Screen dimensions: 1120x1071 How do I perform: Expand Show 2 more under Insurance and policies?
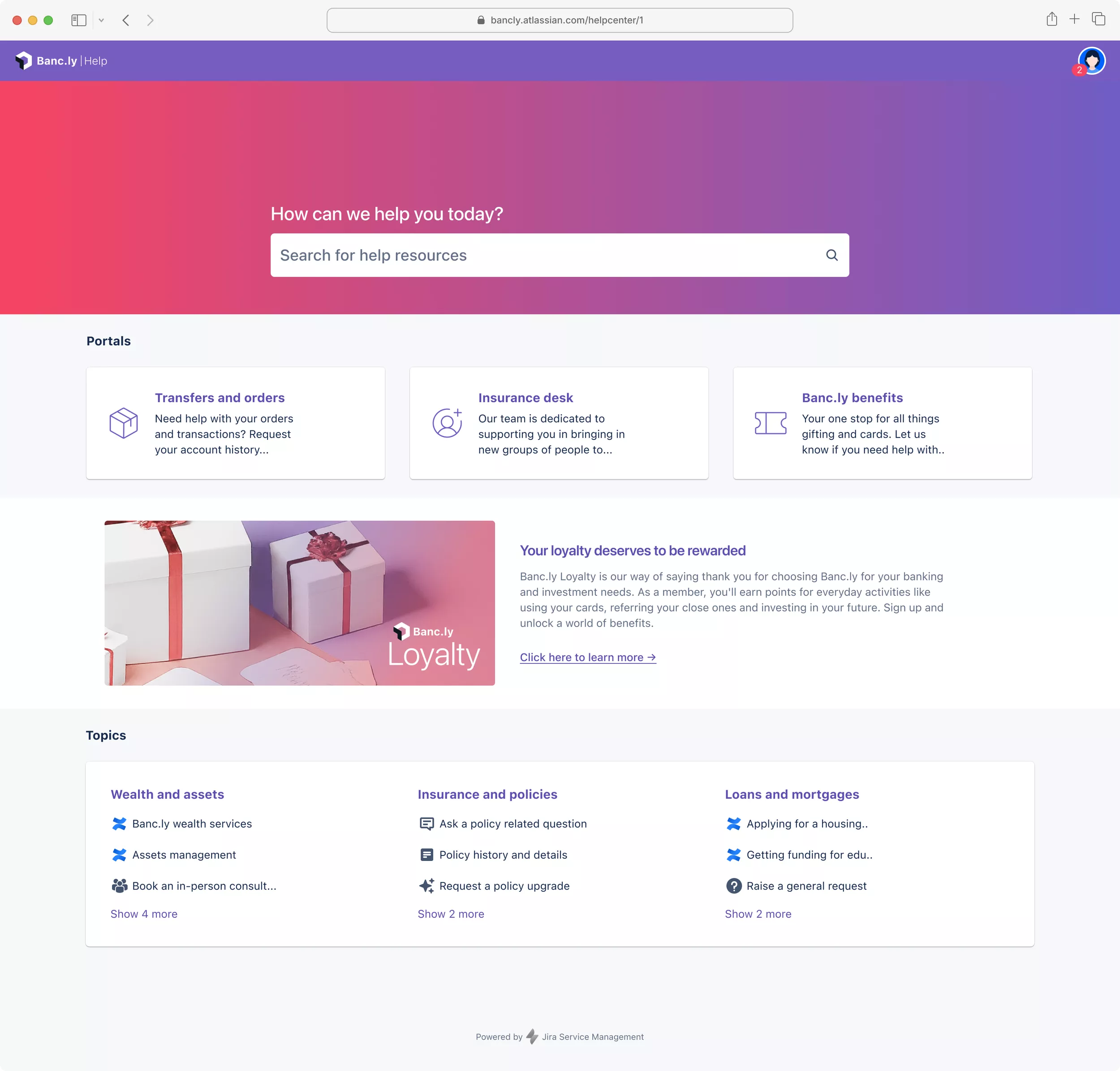coord(451,913)
